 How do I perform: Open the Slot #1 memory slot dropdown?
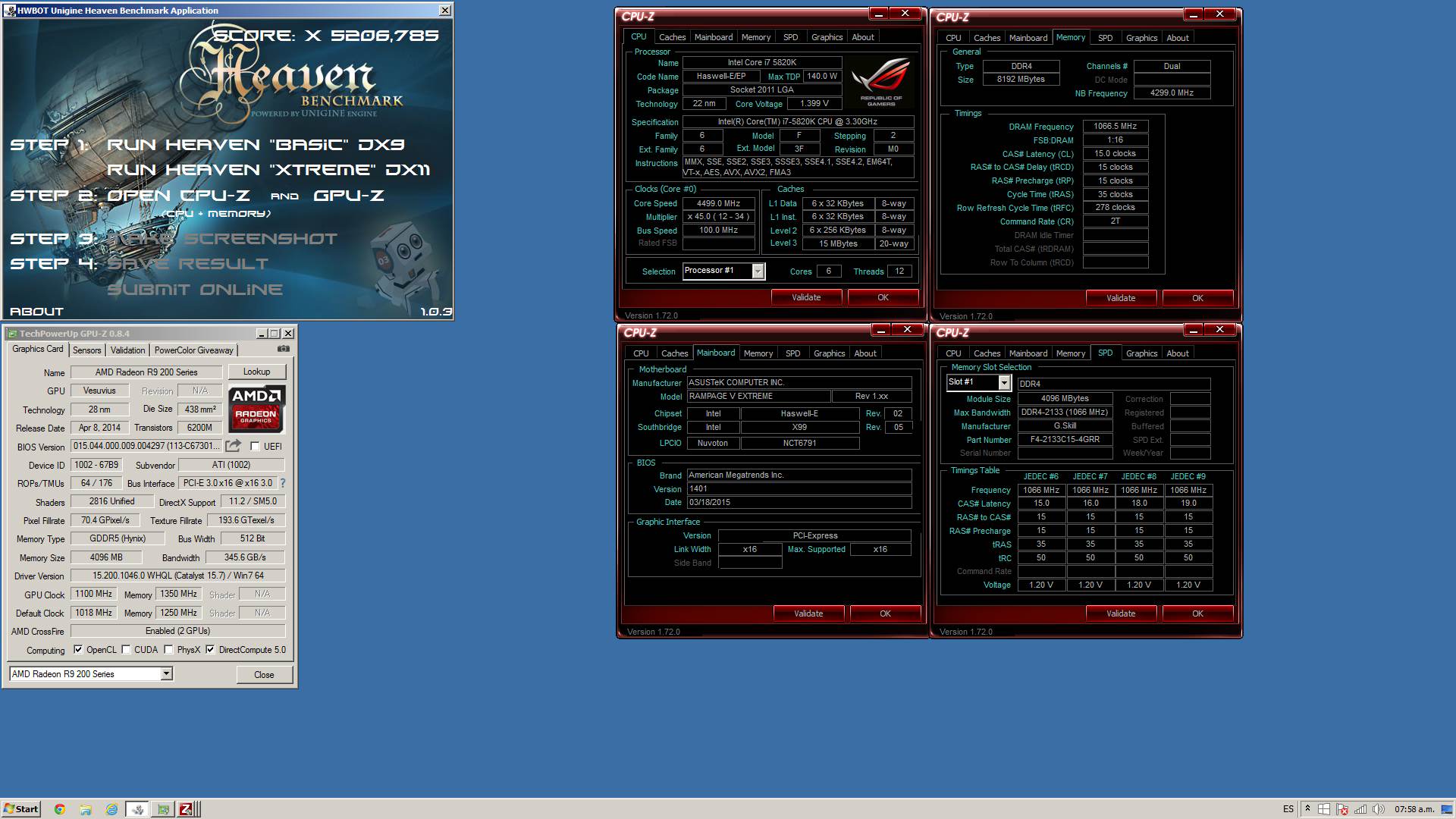[x=978, y=382]
